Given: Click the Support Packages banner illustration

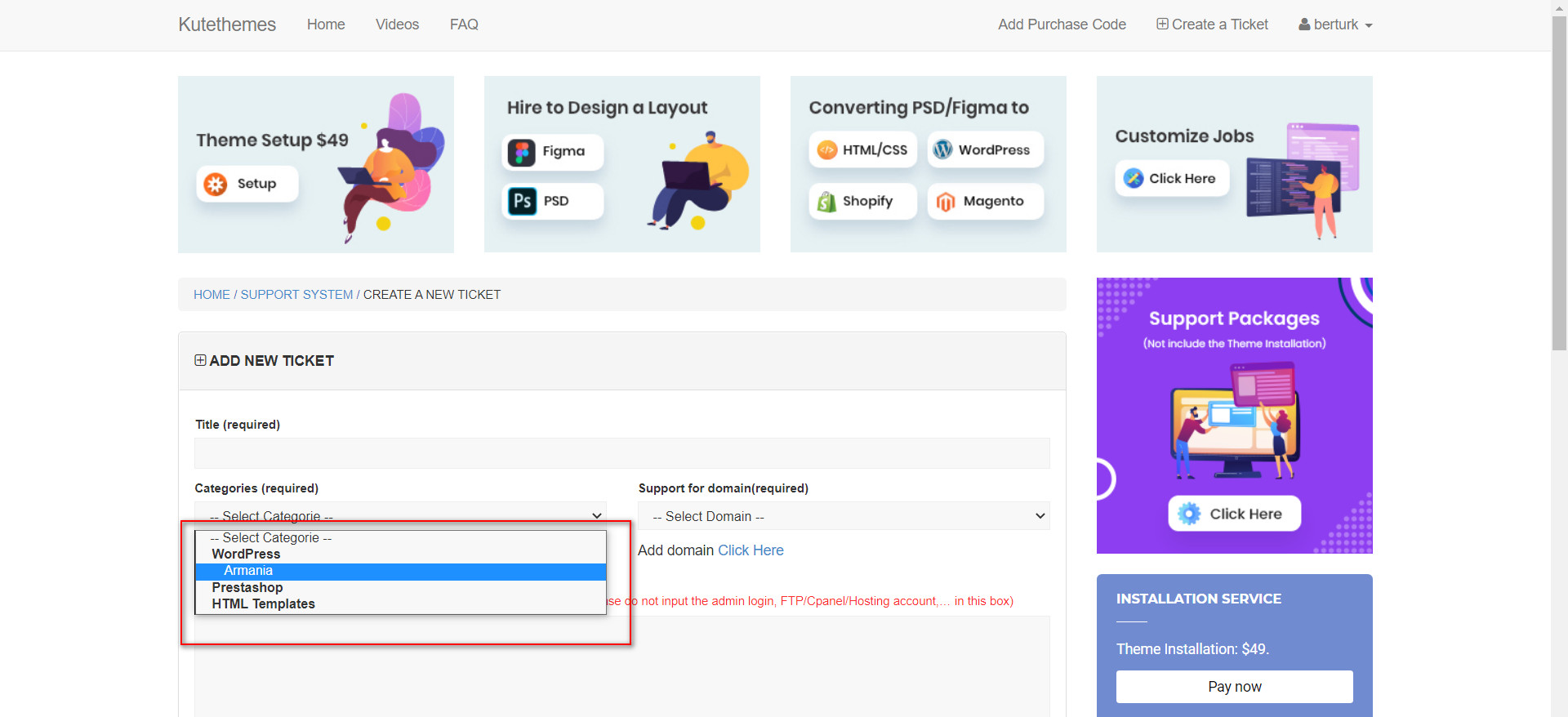Looking at the screenshot, I should (1235, 421).
